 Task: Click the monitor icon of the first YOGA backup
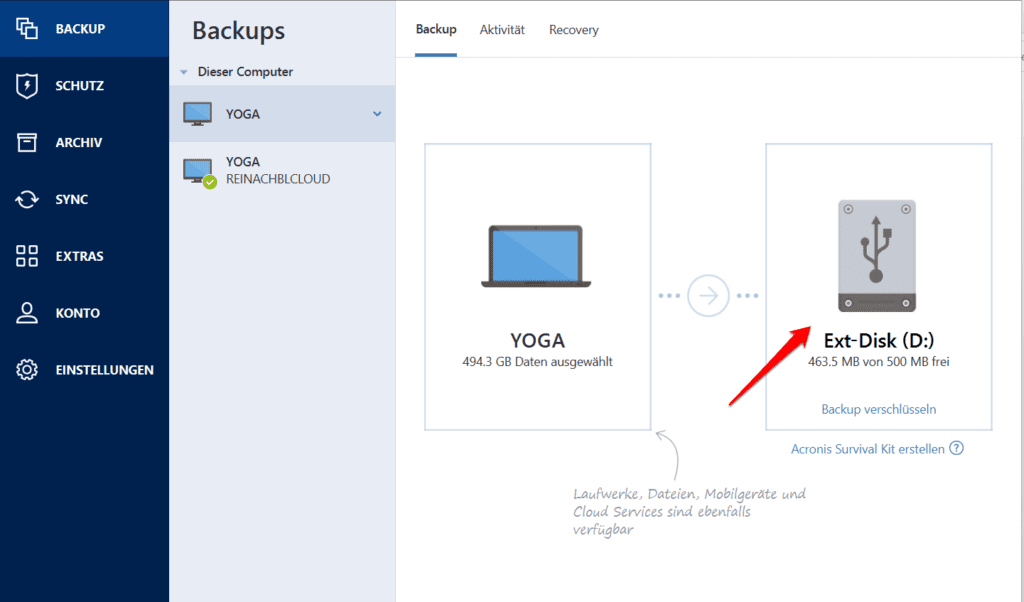pyautogui.click(x=197, y=114)
